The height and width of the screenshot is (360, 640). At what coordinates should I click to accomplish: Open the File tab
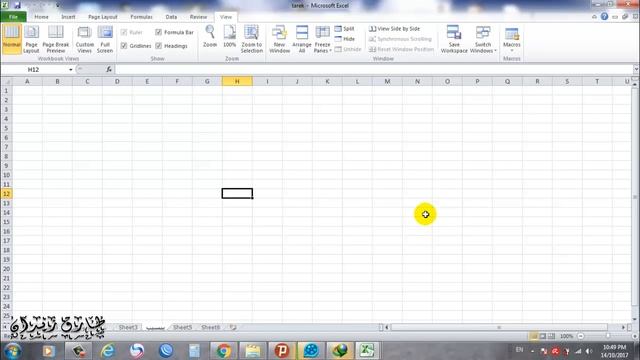point(13,17)
